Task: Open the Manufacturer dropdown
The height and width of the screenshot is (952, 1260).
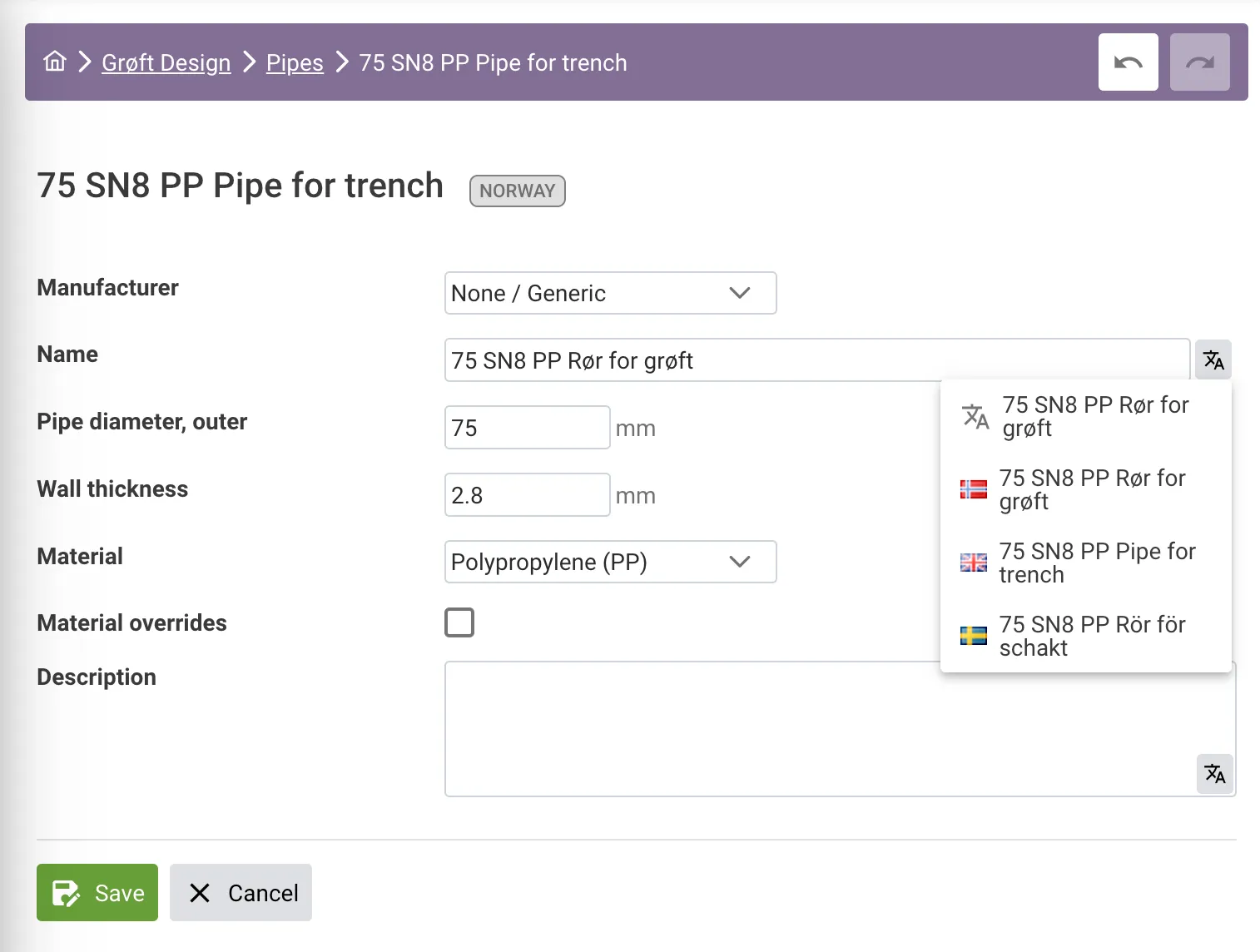Action: point(610,293)
